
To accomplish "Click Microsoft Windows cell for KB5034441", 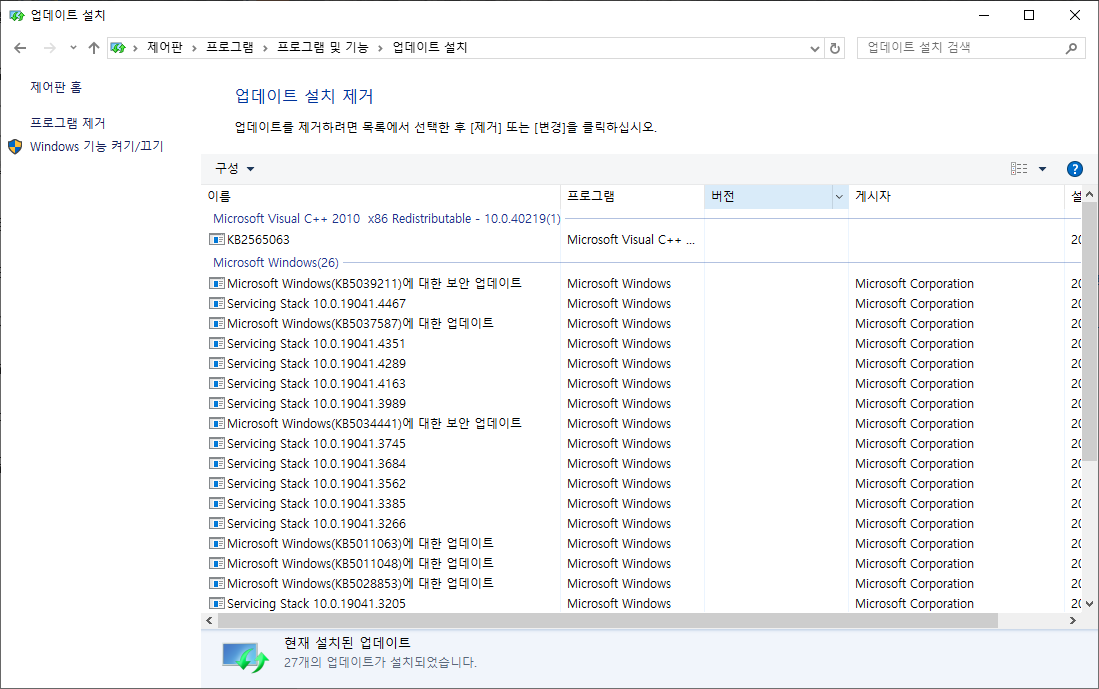I will point(619,423).
